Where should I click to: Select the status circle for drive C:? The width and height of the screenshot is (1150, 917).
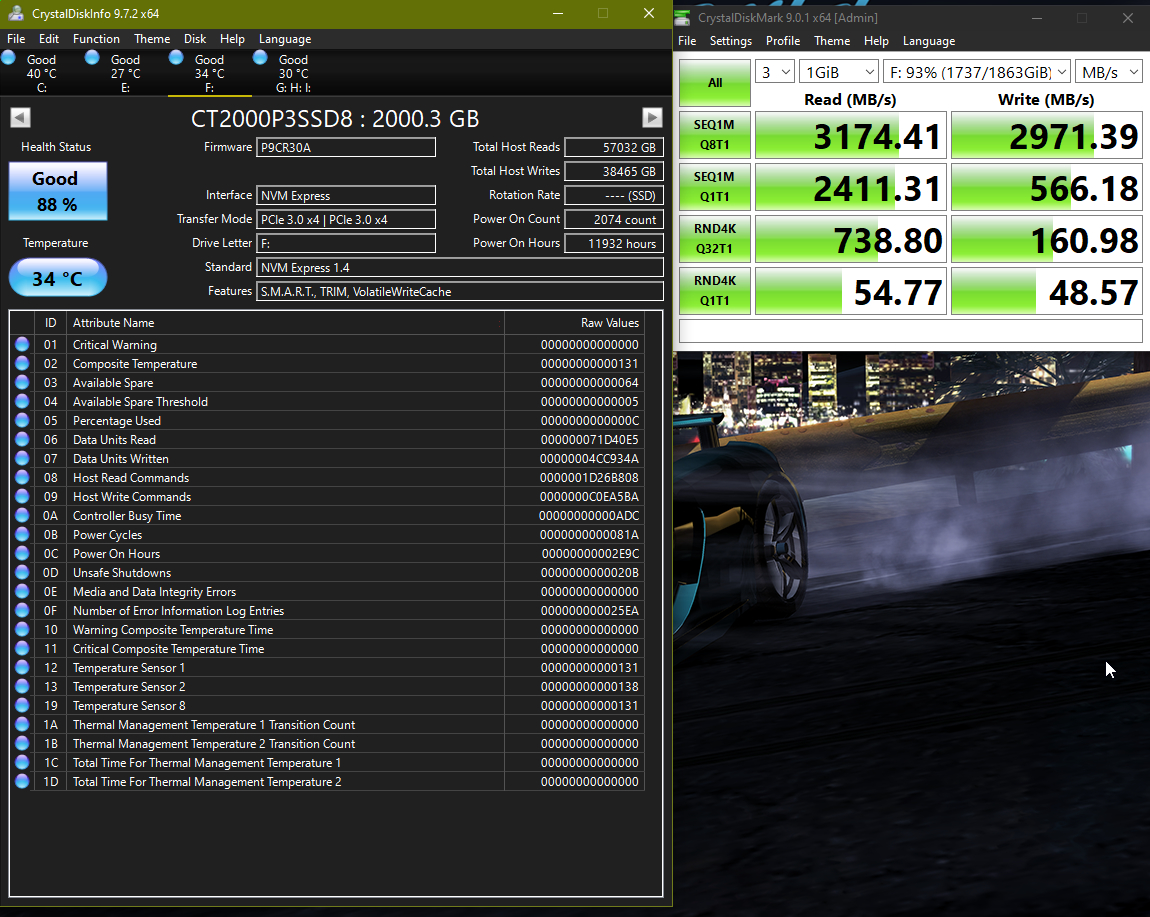click(9, 58)
